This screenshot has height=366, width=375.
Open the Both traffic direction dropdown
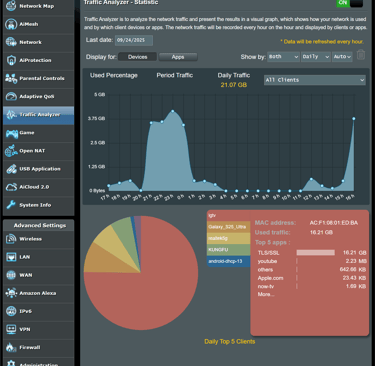coord(283,57)
